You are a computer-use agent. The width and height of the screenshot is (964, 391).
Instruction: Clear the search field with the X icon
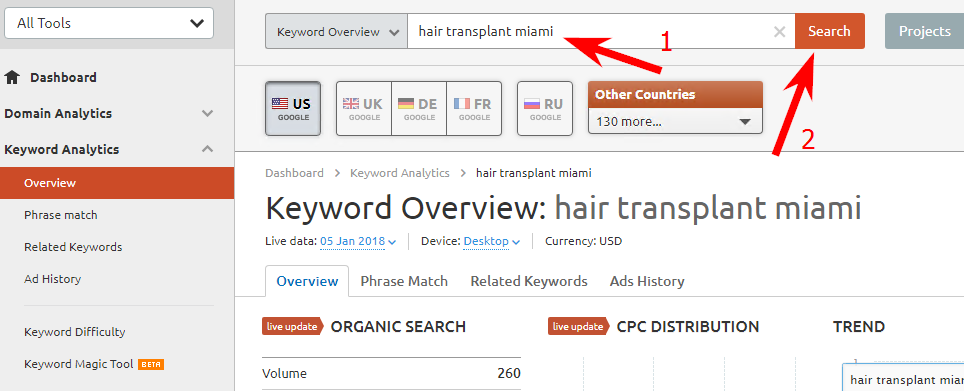coord(779,32)
